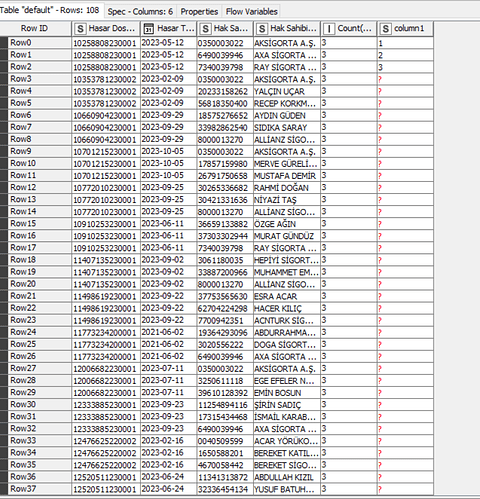The image size is (480, 499).
Task: Click ŞİRİN SADIÇ name cell
Action: pyautogui.click(x=287, y=405)
